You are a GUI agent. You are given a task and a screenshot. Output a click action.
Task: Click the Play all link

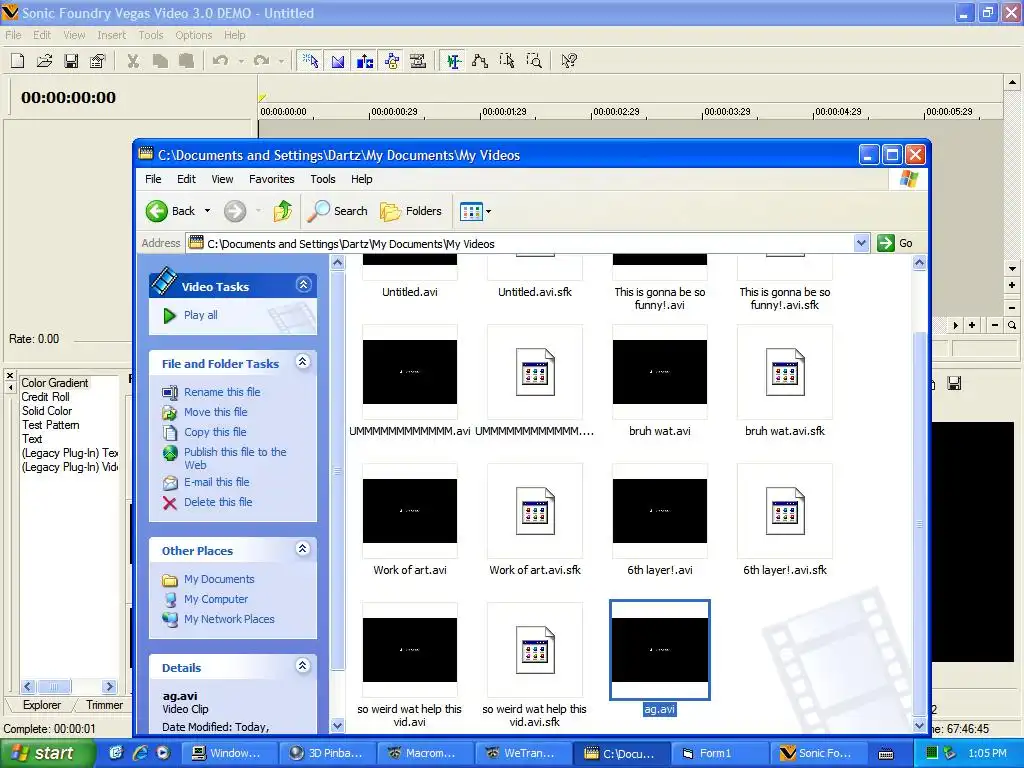200,315
